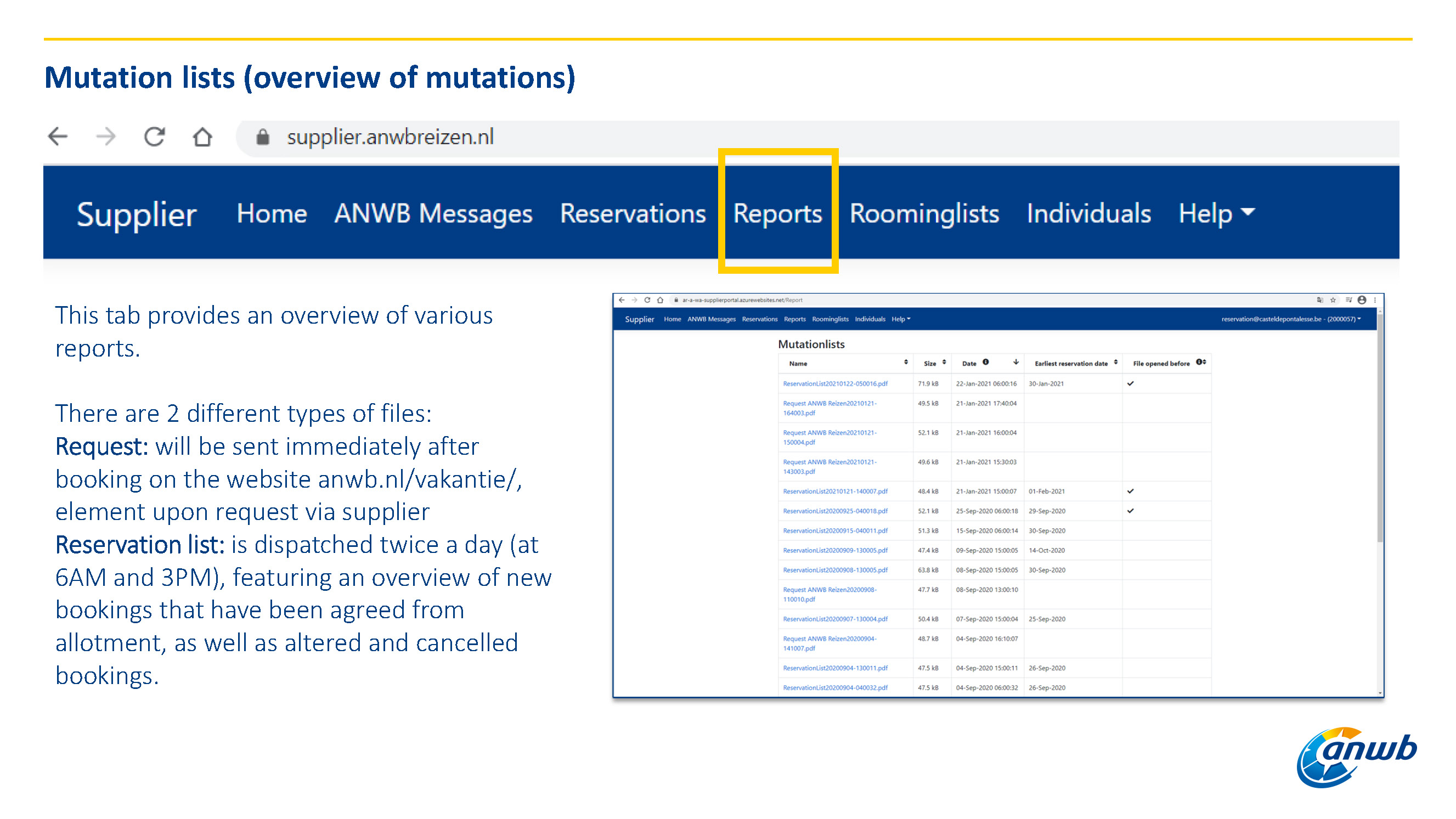
Task: Open ReservationList20210121-140007.pdf
Action: [835, 492]
